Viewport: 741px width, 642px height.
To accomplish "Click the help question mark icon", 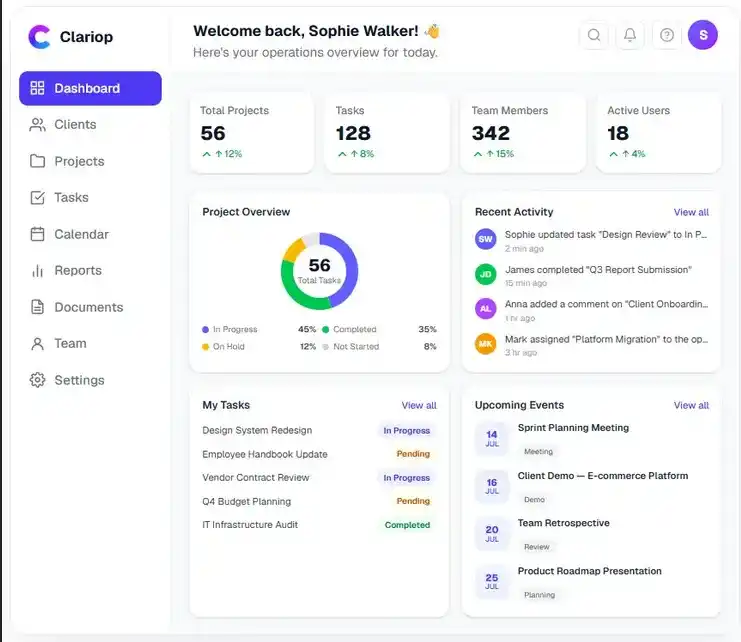I will pyautogui.click(x=667, y=35).
